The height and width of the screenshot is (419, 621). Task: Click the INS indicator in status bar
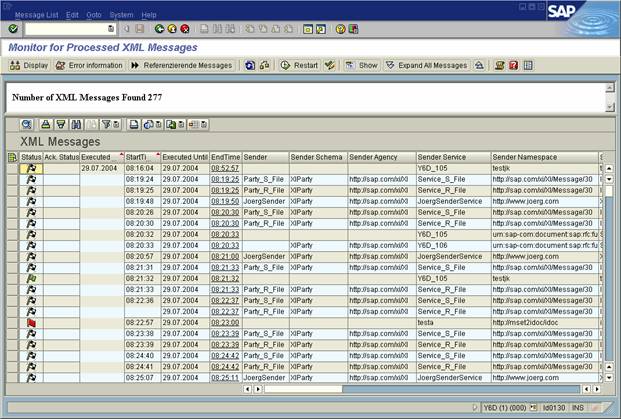click(x=578, y=407)
